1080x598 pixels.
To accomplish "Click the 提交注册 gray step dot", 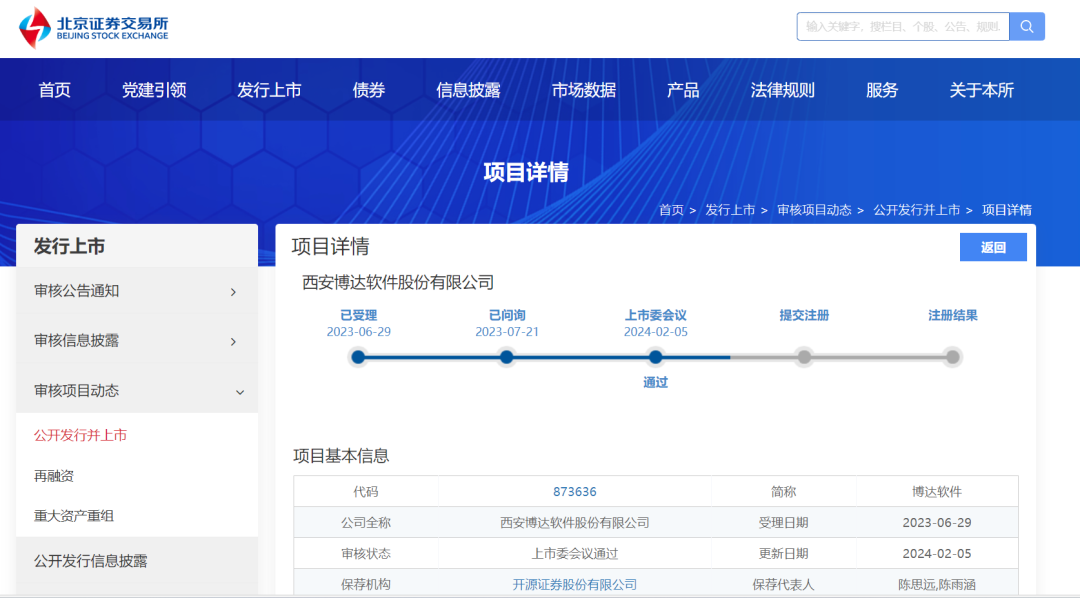I will pos(804,357).
